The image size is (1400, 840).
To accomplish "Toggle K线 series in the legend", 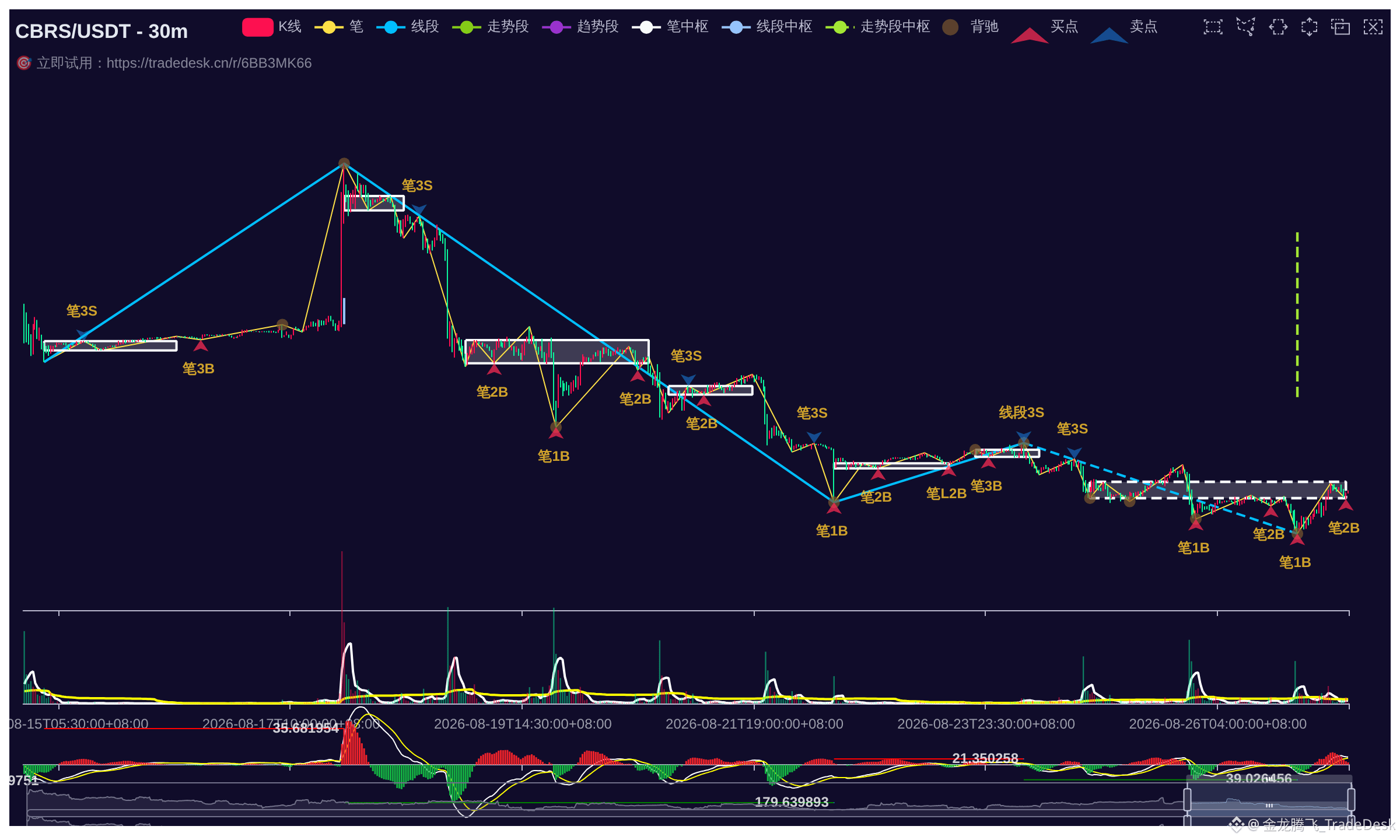I will (x=272, y=27).
